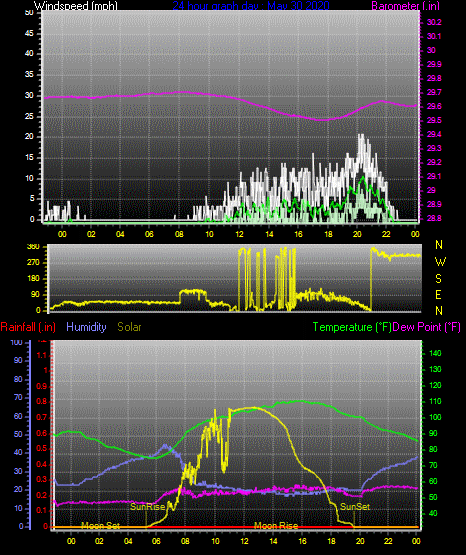Click the 50 humidity axis value

pyautogui.click(x=18, y=434)
